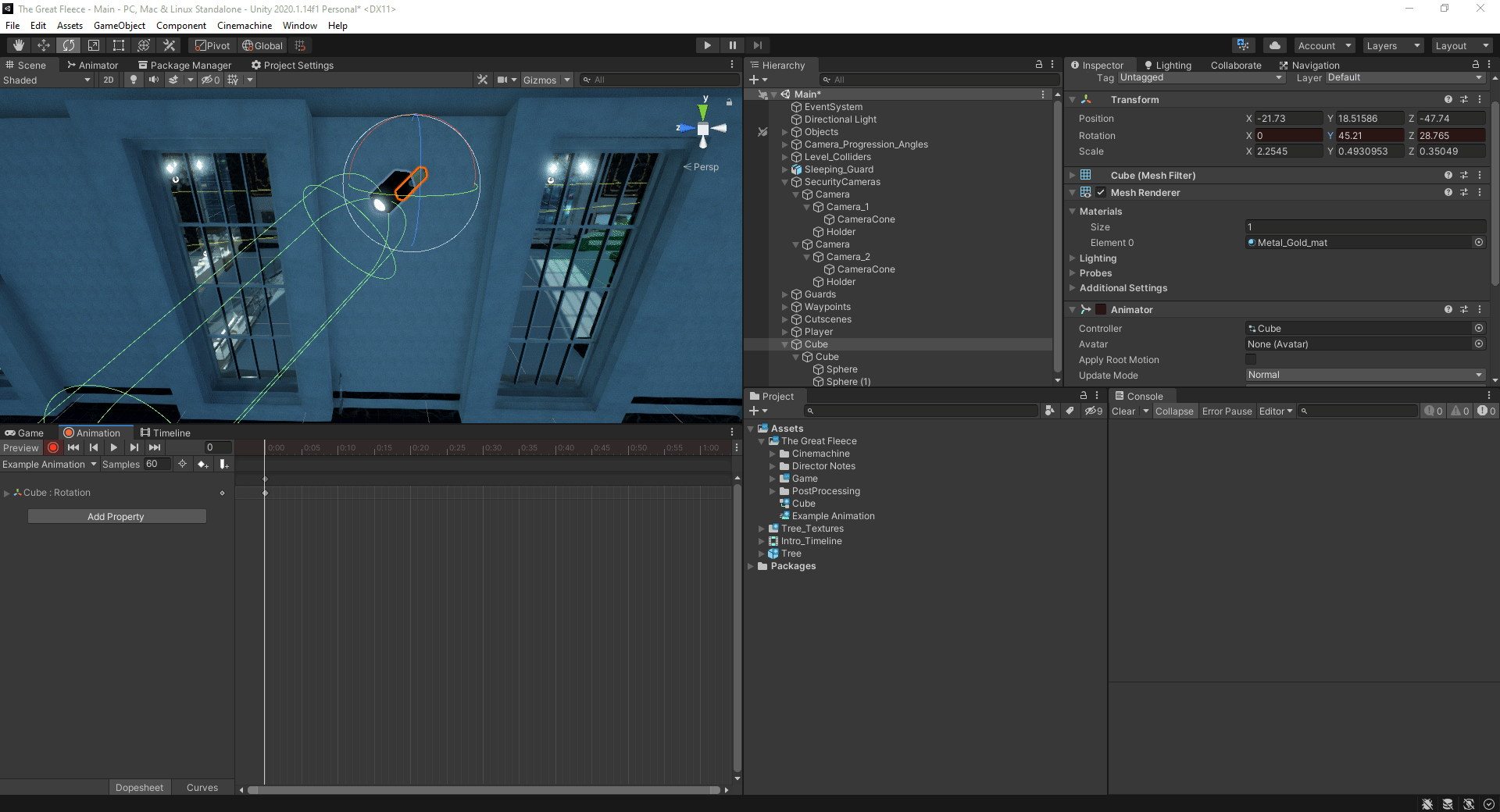Go to previous keyframe
The image size is (1500, 812).
94,447
